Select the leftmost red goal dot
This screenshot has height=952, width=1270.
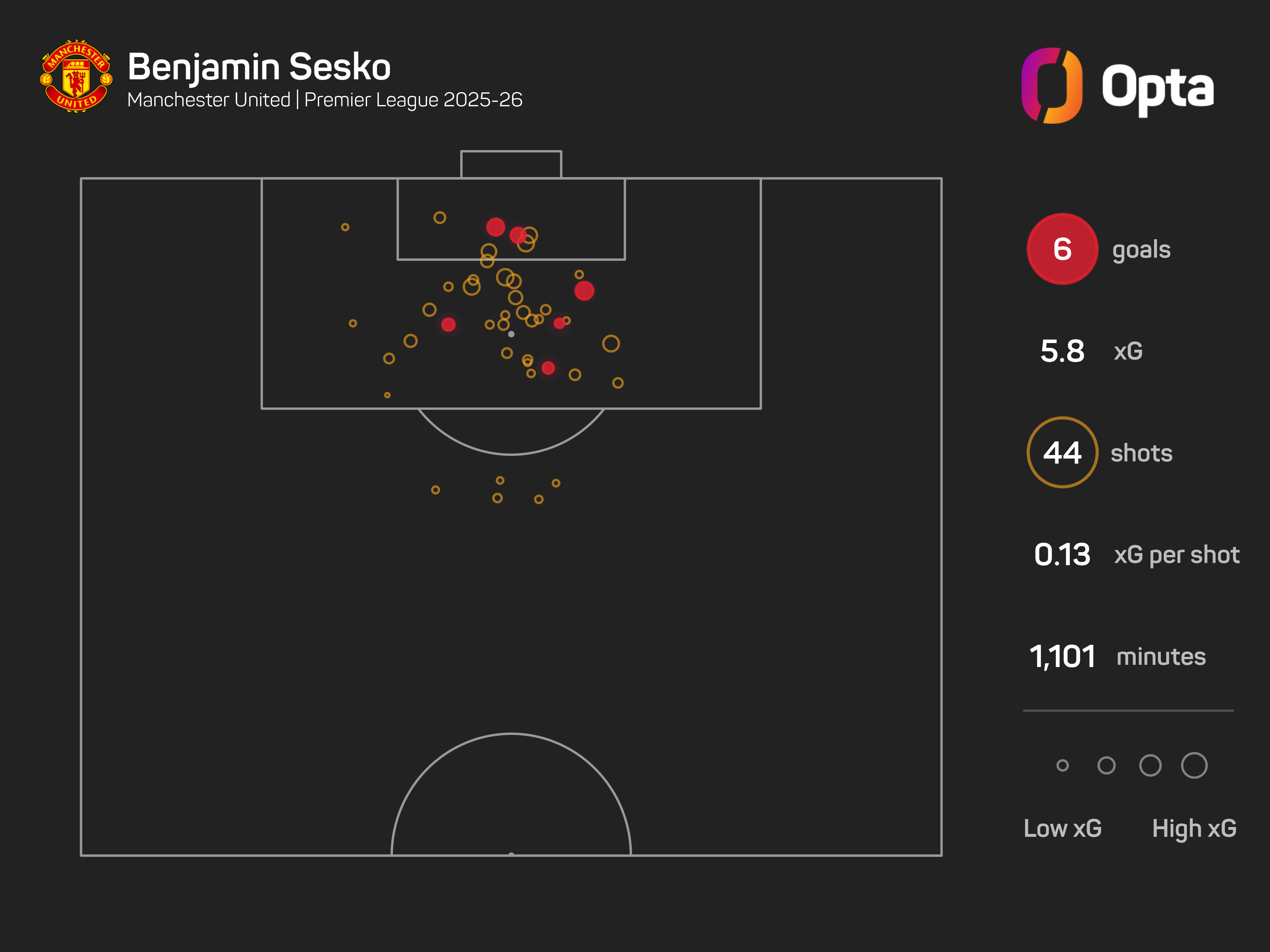(x=448, y=325)
